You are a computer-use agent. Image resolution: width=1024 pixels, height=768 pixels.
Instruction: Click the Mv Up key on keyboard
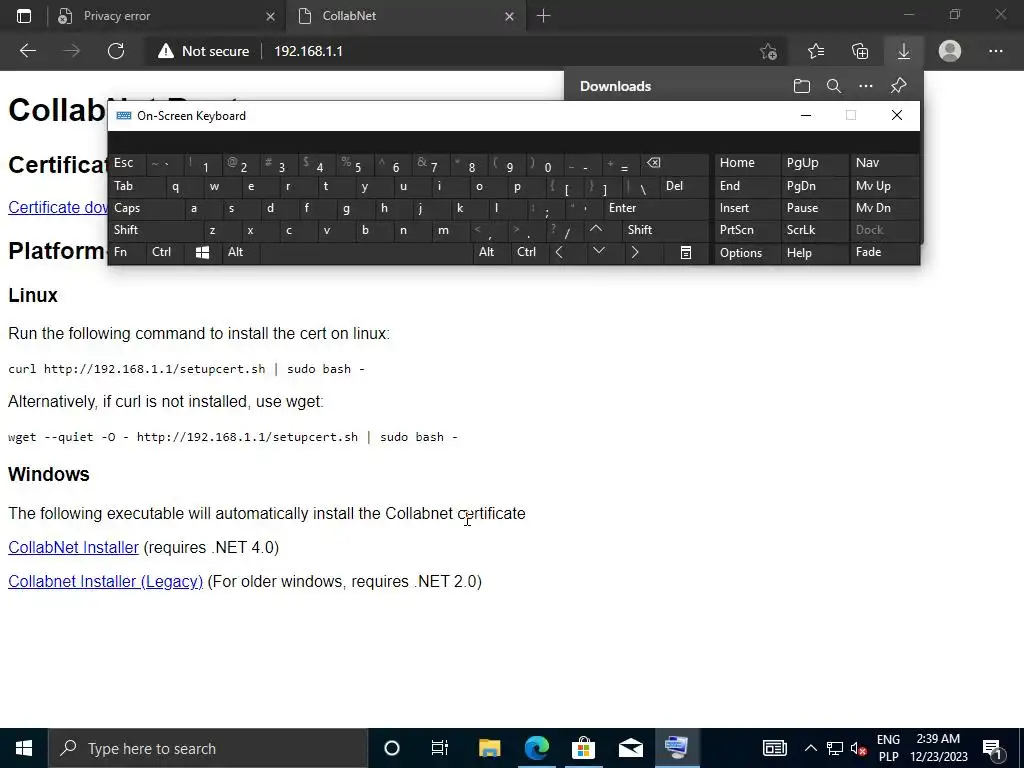click(x=884, y=186)
